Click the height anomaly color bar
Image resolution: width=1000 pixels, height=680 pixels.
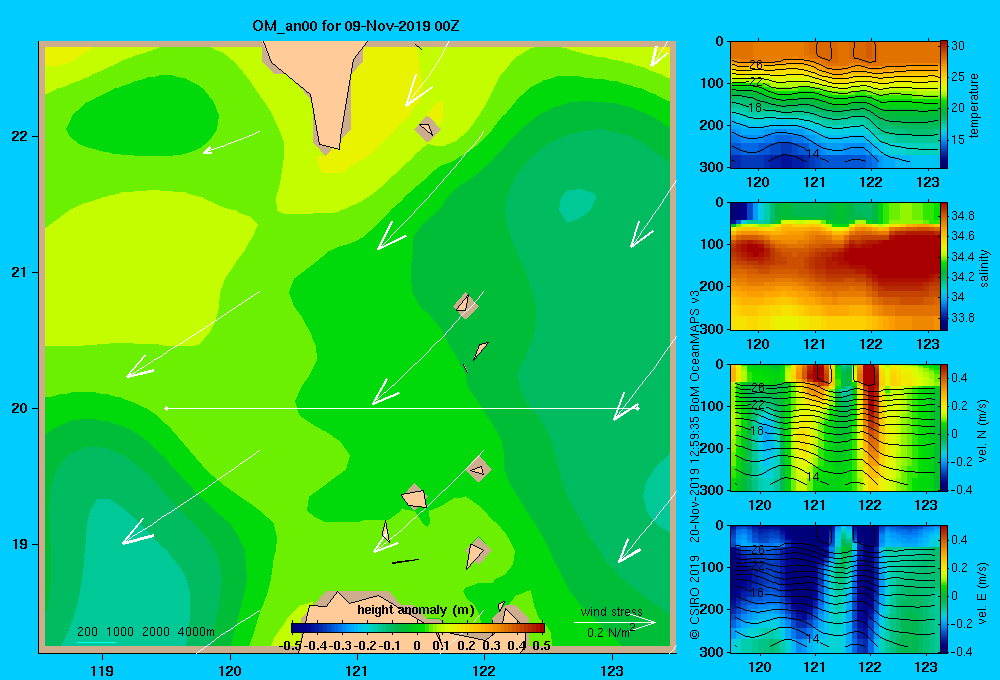[x=418, y=628]
